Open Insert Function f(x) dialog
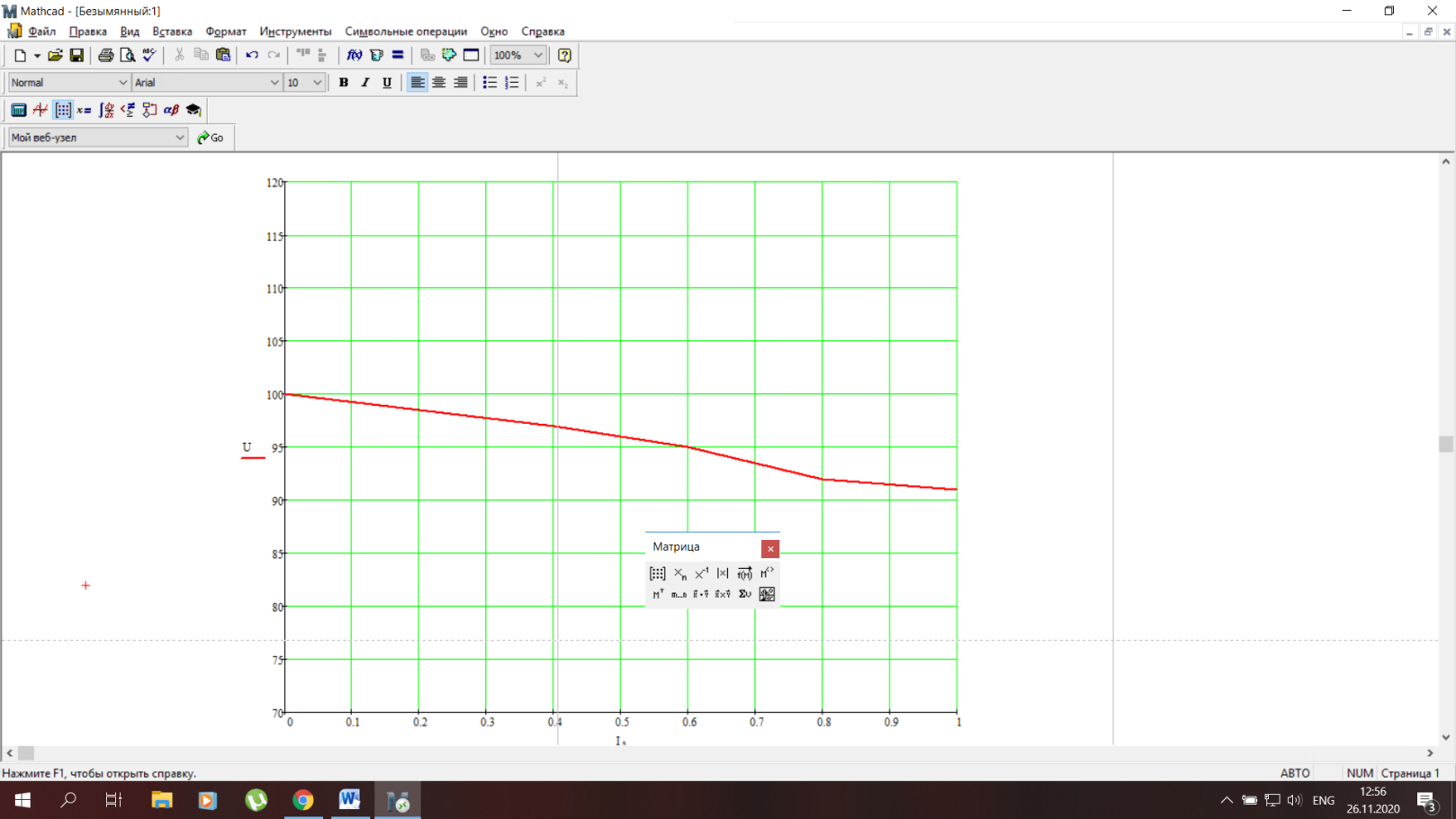The image size is (1456, 819). (355, 55)
